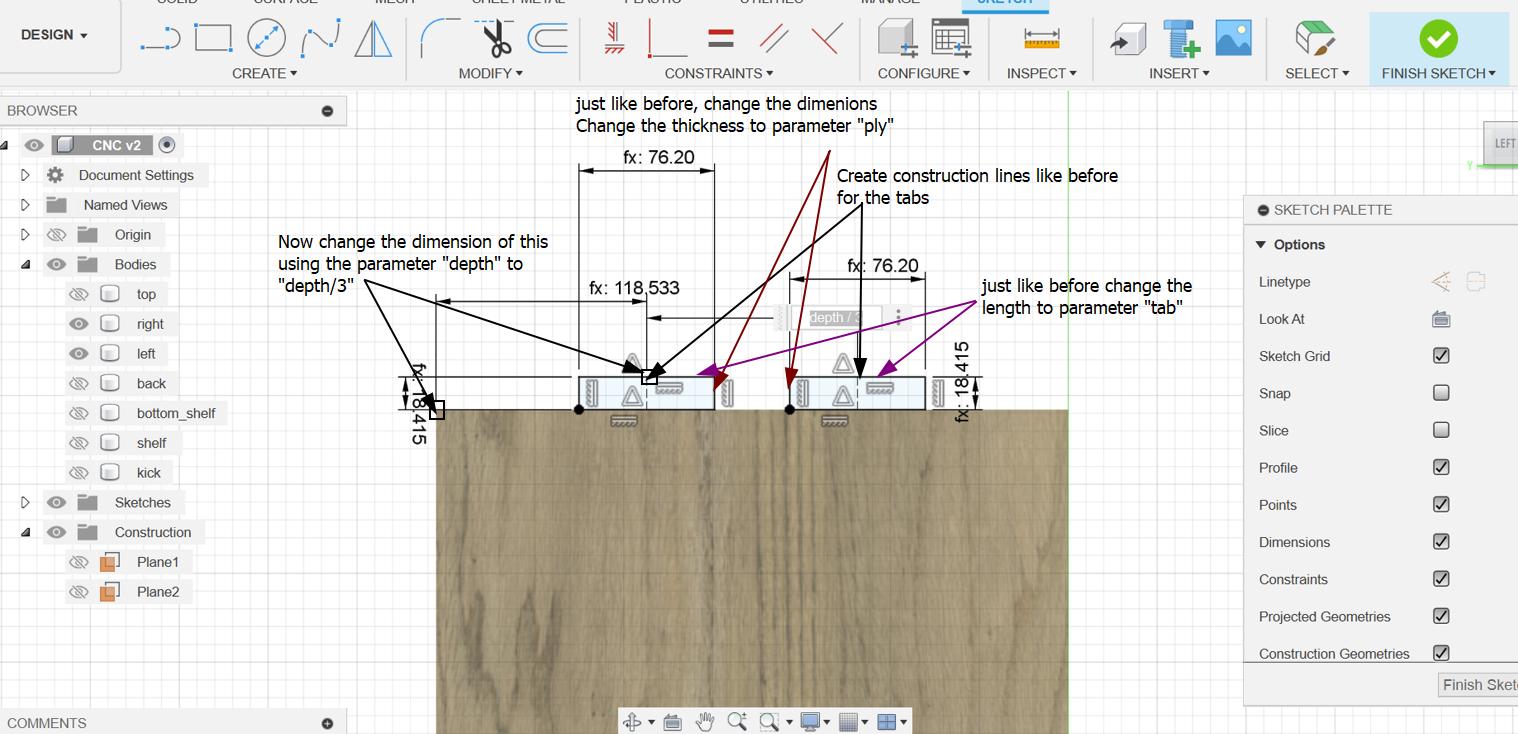This screenshot has width=1518, height=734.
Task: Click the Zoom magnifier icon
Action: pyautogui.click(x=737, y=721)
